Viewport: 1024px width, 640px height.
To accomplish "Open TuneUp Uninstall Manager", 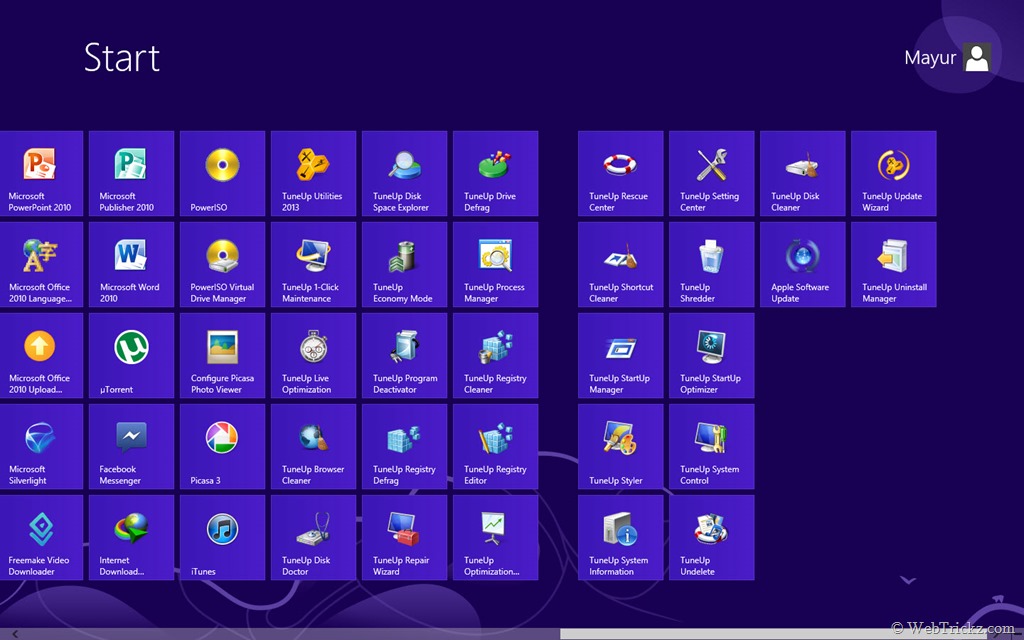I will (x=894, y=264).
